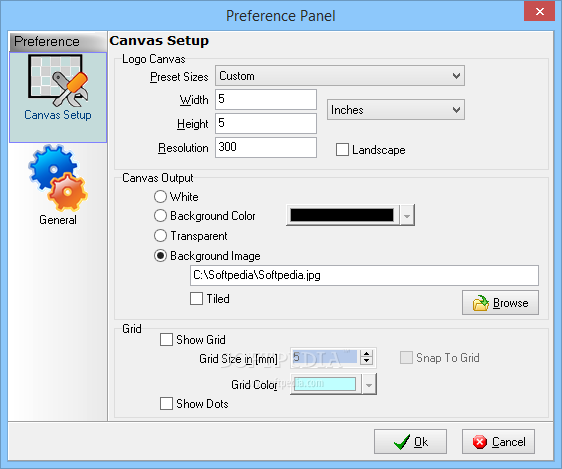Decrease grid size with down spinner
The width and height of the screenshot is (562, 469).
(366, 361)
